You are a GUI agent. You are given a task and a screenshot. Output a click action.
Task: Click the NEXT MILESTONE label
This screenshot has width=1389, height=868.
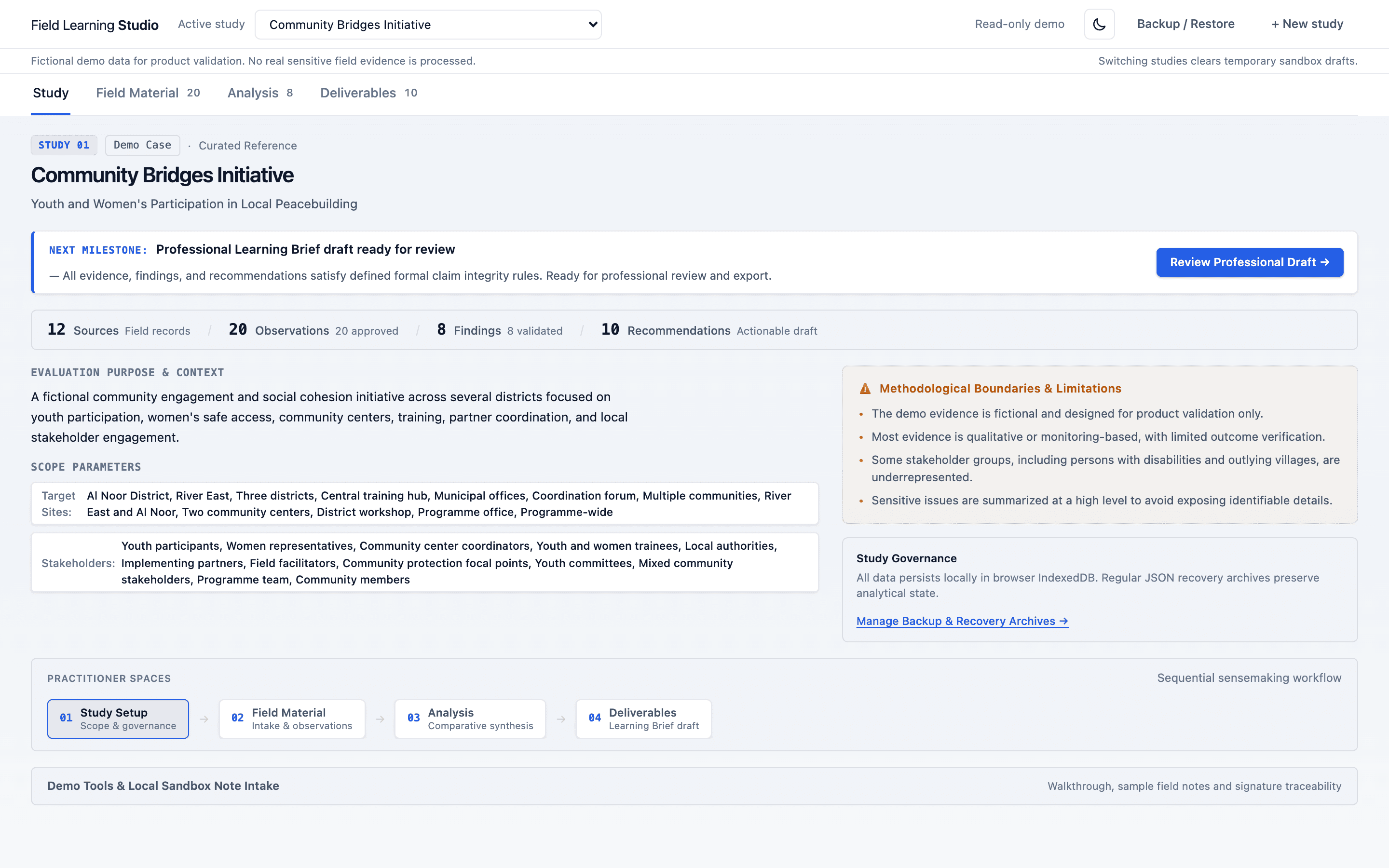tap(98, 250)
